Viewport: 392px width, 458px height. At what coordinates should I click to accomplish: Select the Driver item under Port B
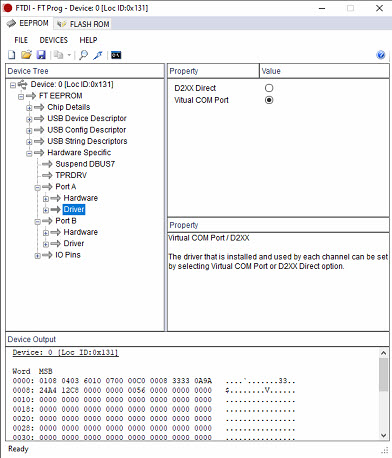pos(74,243)
